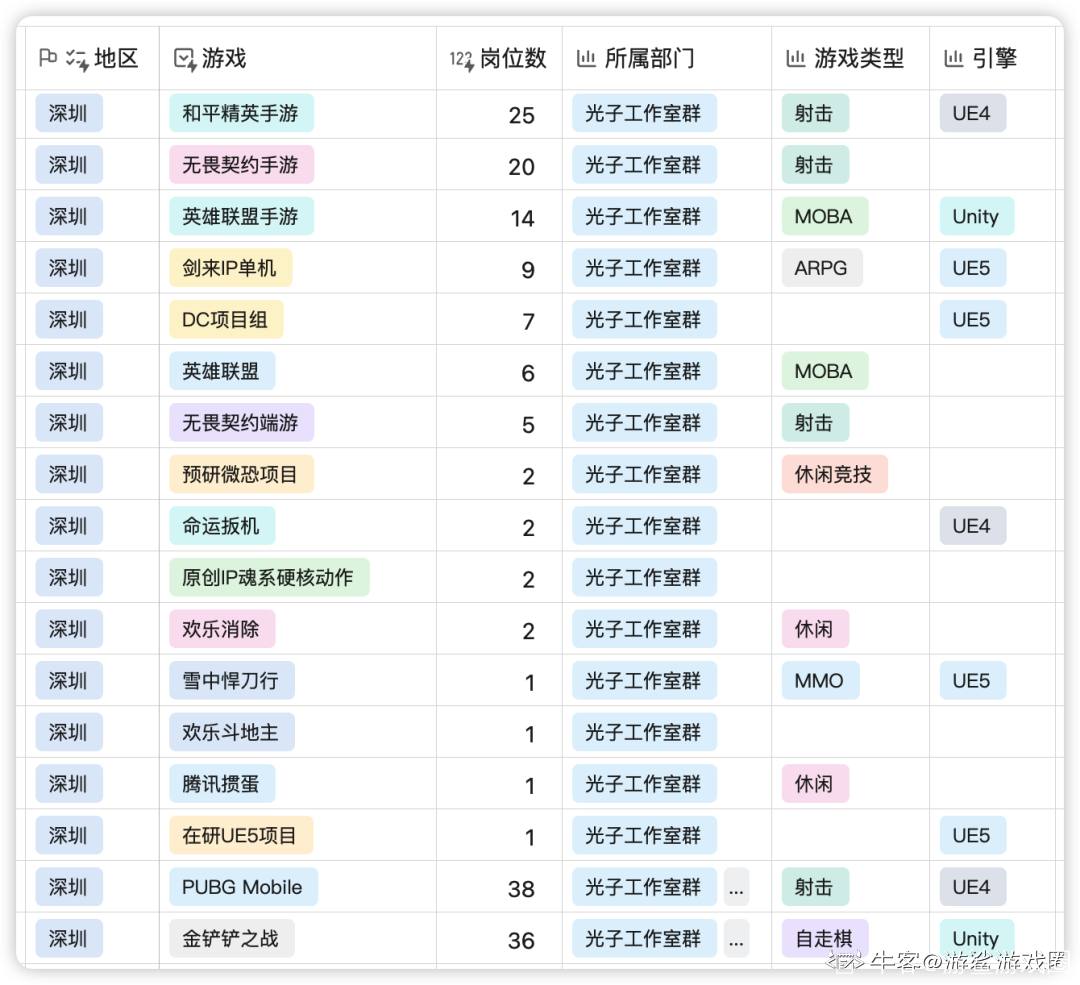Click the 岗位数 value 36

coord(521,941)
